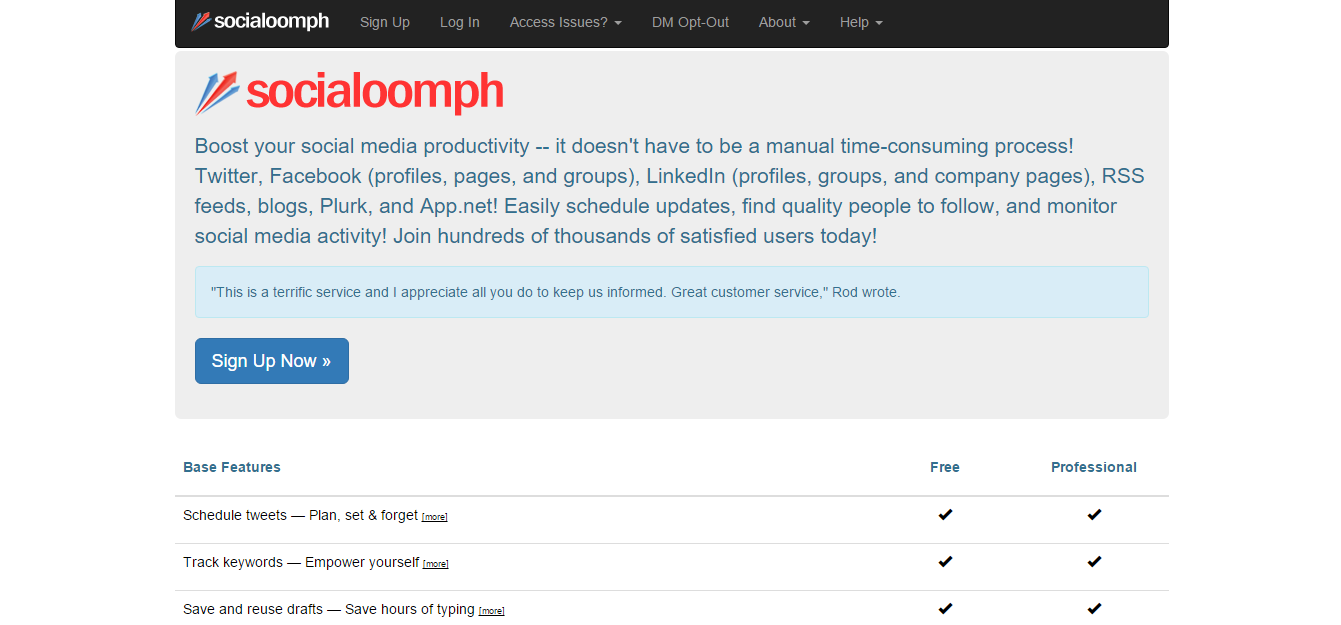Open [more] link for Save and reuse drafts
The width and height of the screenshot is (1341, 625).
coord(492,611)
